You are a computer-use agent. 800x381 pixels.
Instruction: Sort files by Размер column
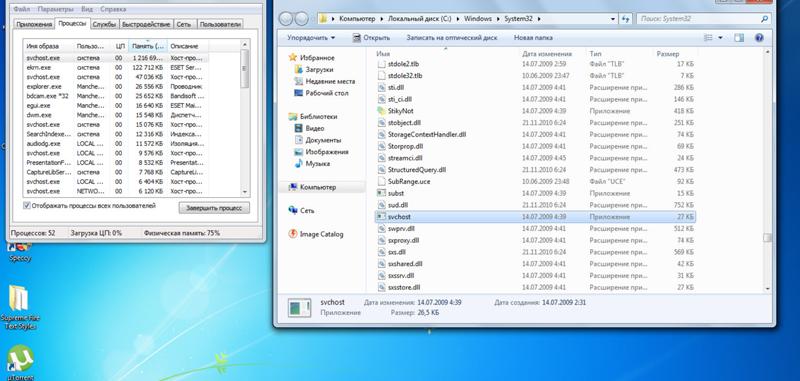pos(667,54)
